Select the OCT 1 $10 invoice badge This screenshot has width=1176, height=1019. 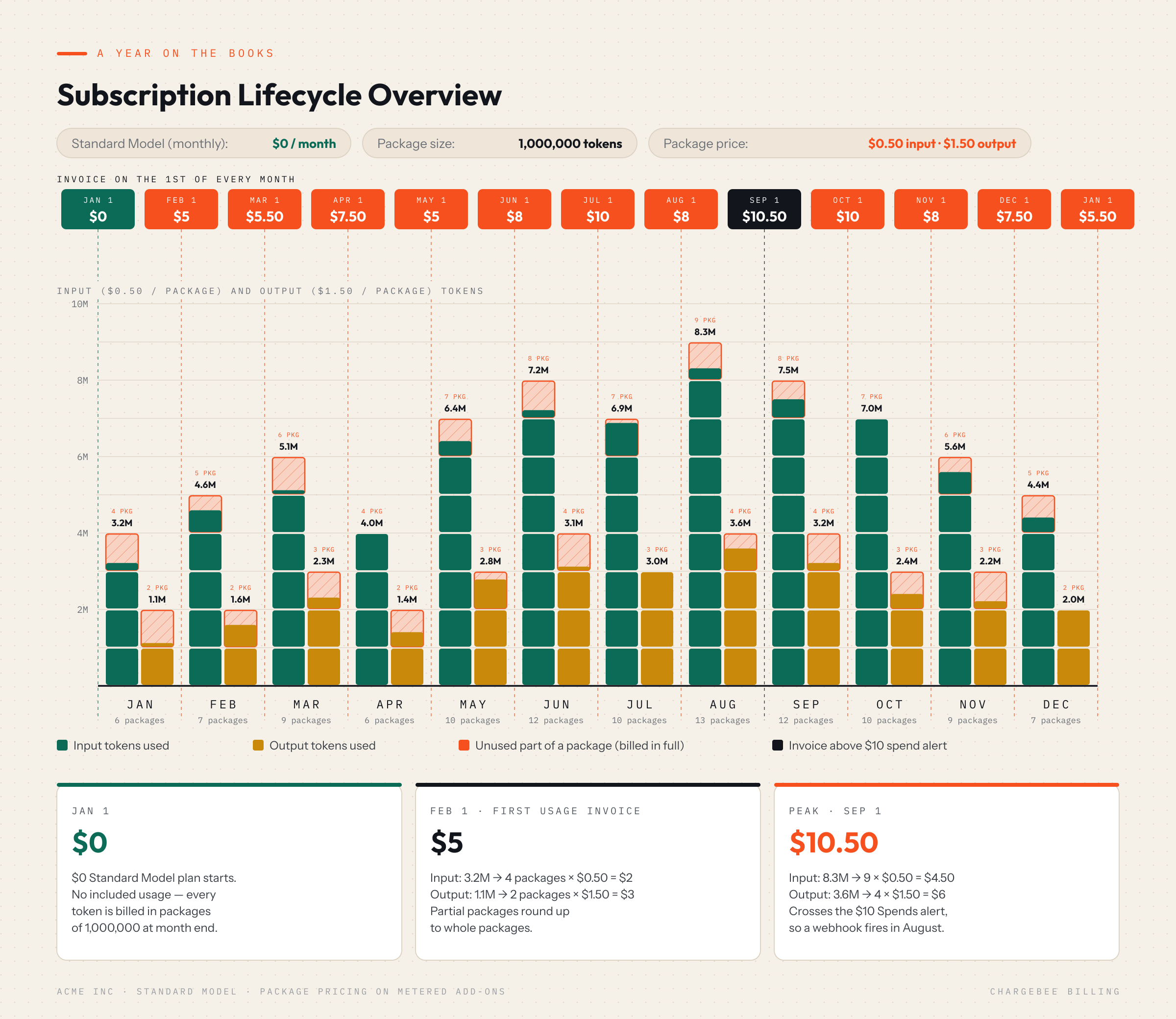click(848, 209)
